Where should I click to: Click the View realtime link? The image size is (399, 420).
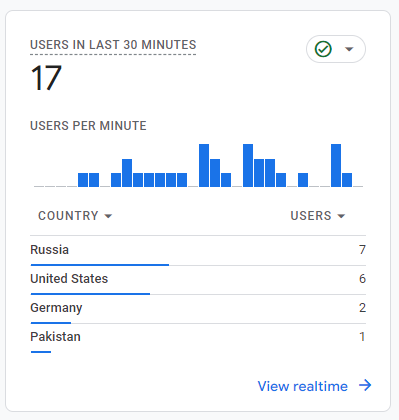(x=302, y=386)
